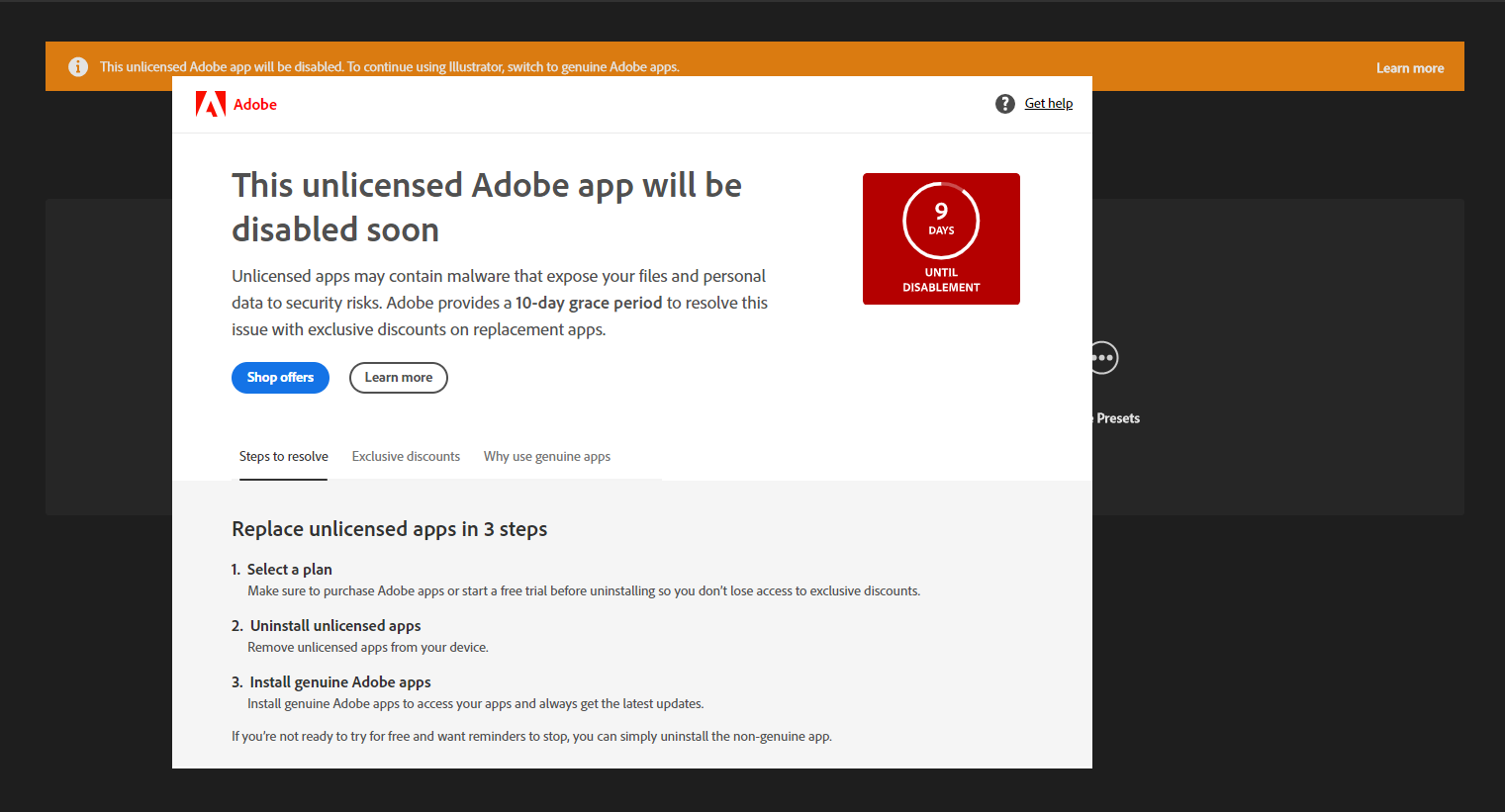1505x812 pixels.
Task: Click the outlined Learn more button
Action: point(398,378)
